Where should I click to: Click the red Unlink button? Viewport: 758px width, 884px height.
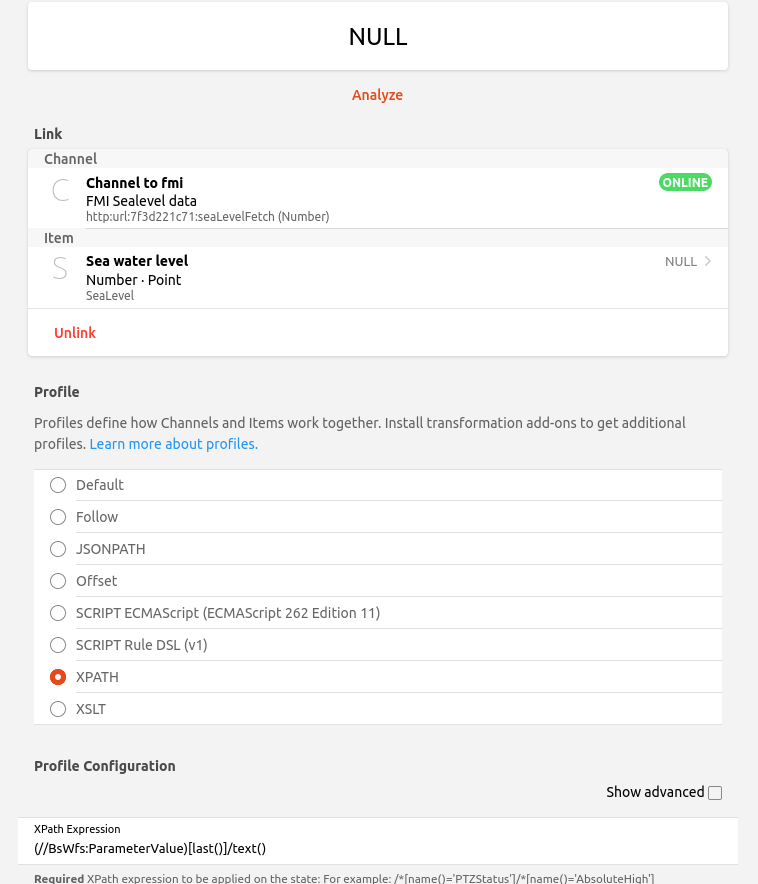tap(75, 333)
